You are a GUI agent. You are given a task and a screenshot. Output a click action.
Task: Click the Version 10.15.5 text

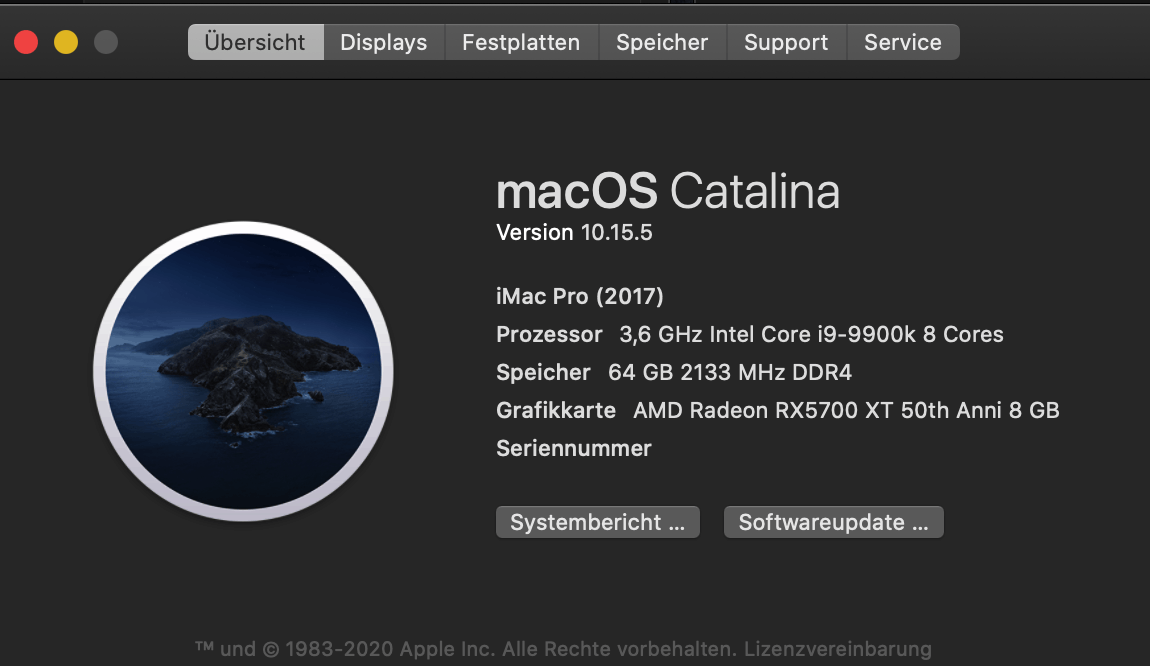coord(574,232)
